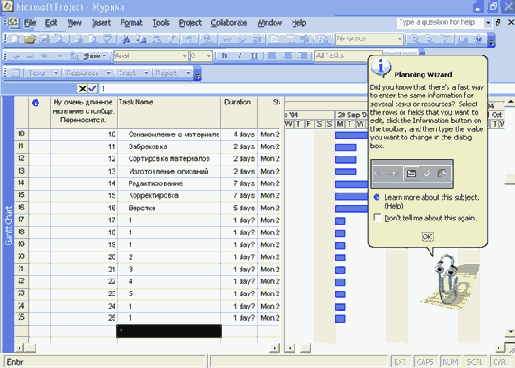Click the Bold formatting icon
This screenshot has height=368, width=515.
click(x=224, y=56)
